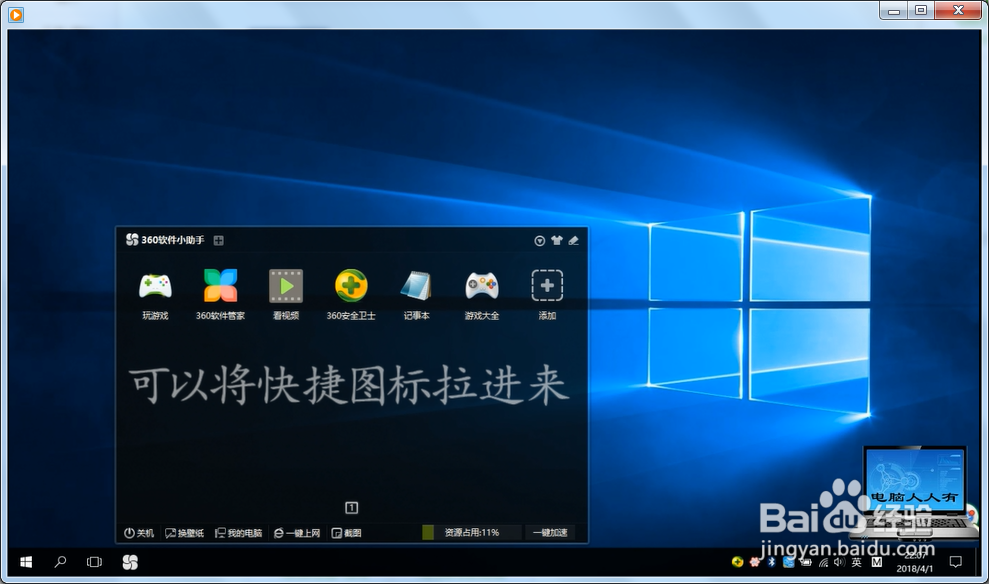989x584 pixels.
Task: Launch 360软件管家 from the panel
Action: tap(220, 295)
